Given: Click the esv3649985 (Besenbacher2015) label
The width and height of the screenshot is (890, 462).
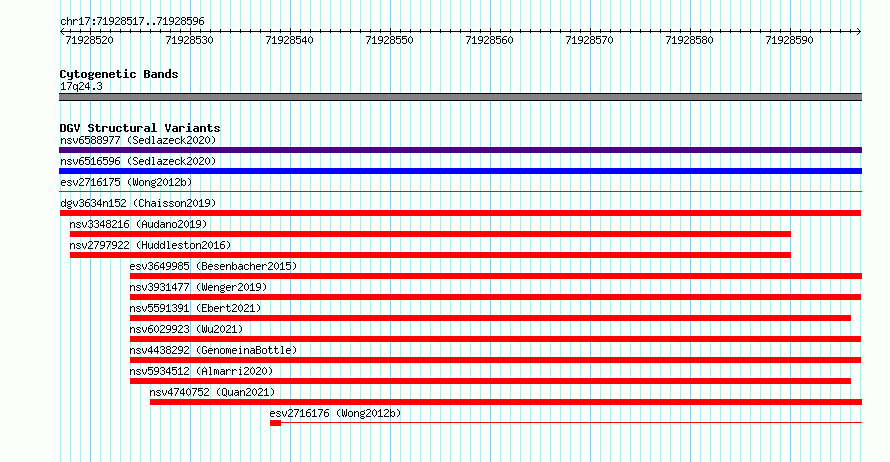Looking at the screenshot, I should (213, 266).
